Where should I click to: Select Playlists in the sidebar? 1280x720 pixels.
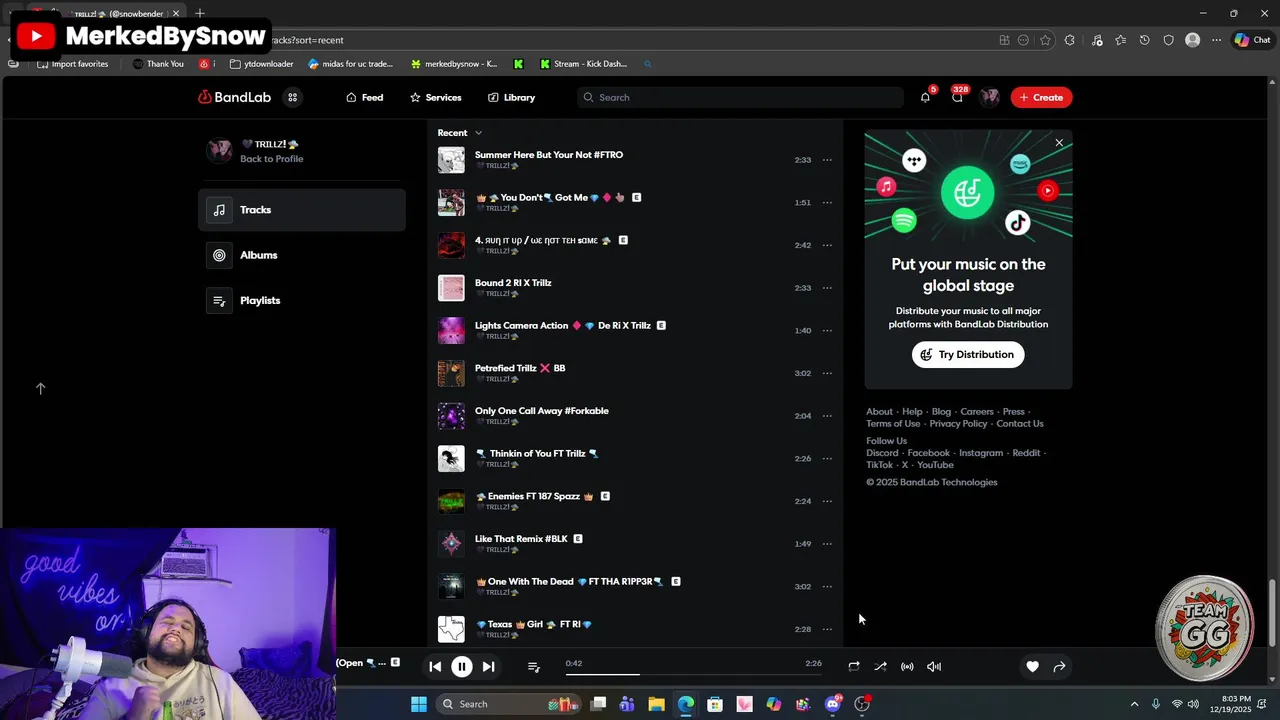pyautogui.click(x=302, y=300)
